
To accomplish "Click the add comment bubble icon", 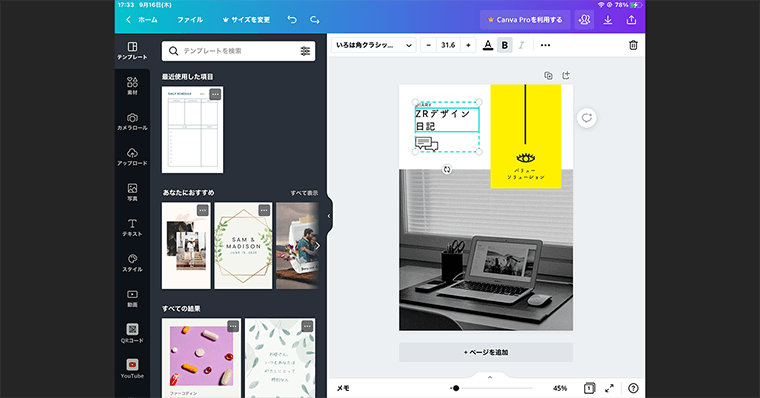I will (x=586, y=118).
